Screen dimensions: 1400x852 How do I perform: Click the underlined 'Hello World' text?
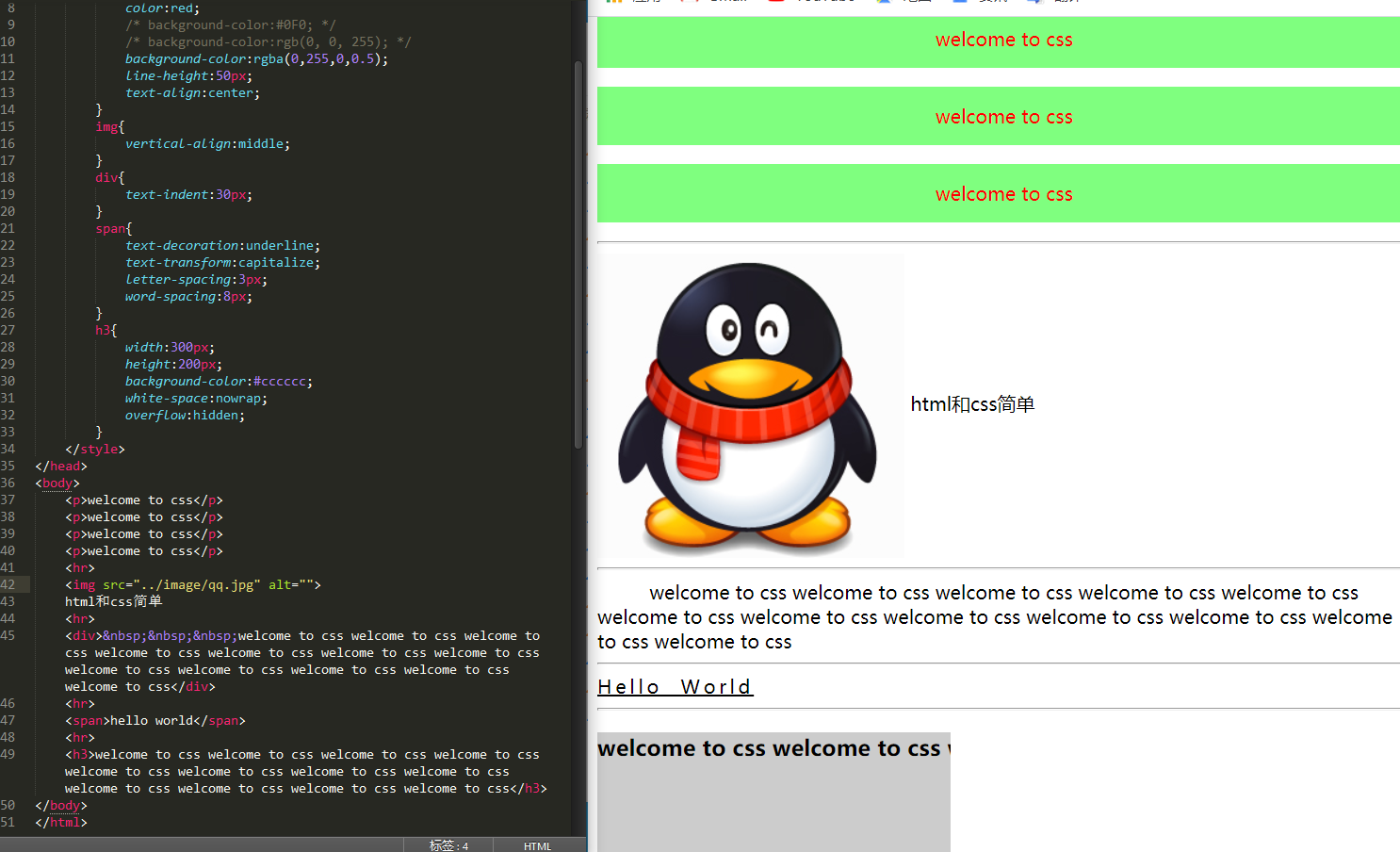[676, 687]
